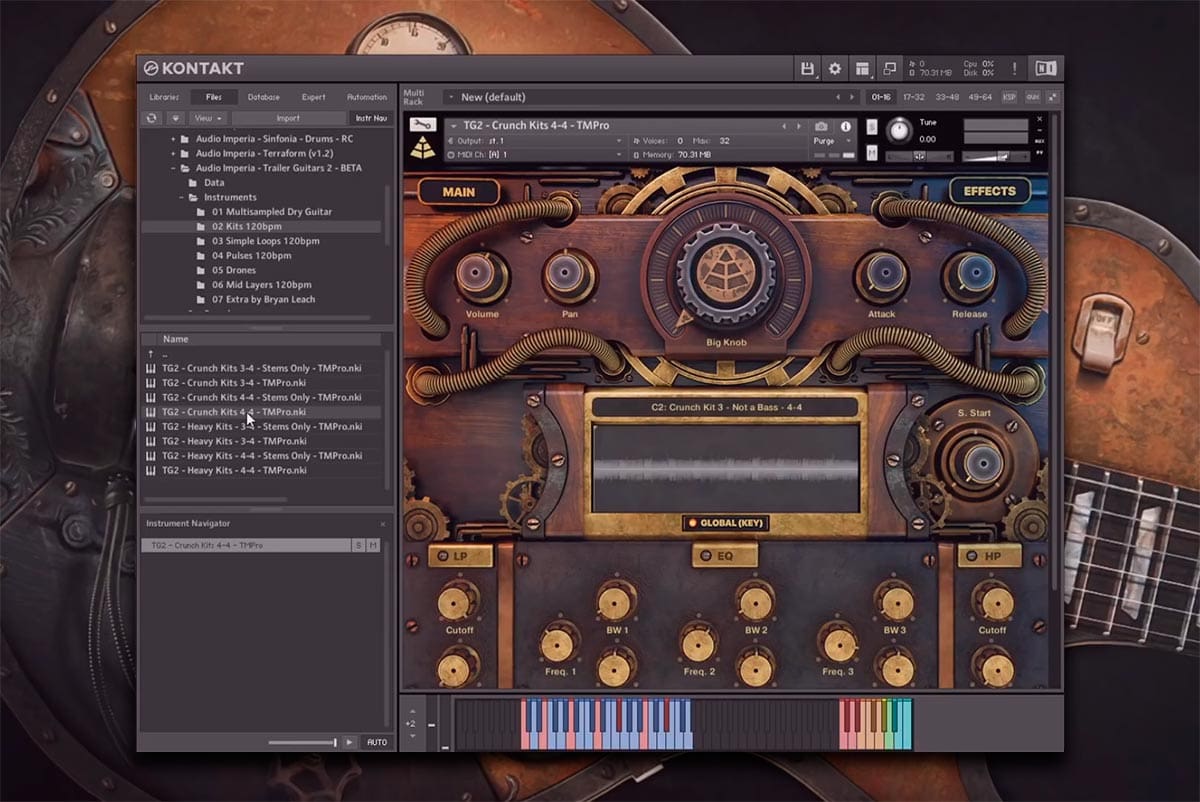Image resolution: width=1200 pixels, height=802 pixels.
Task: Select rack page 33-48
Action: pos(946,97)
